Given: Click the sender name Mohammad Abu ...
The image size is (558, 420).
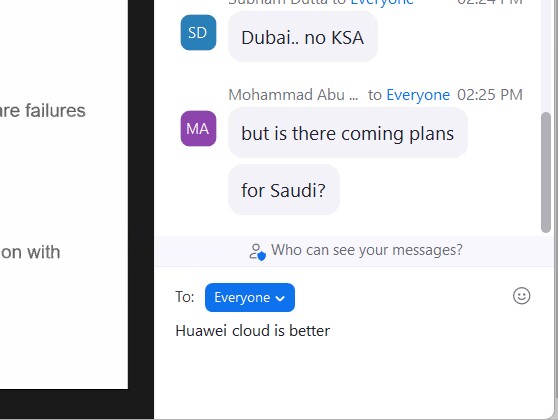Looking at the screenshot, I should tap(293, 95).
